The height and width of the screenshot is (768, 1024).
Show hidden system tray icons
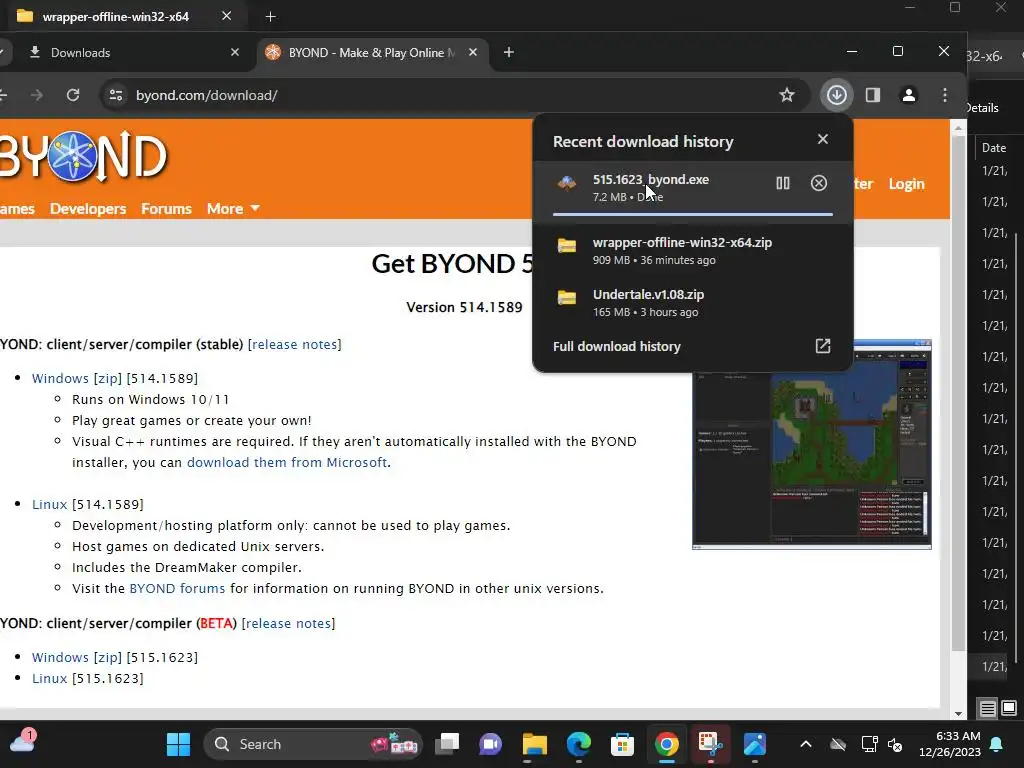pos(806,744)
